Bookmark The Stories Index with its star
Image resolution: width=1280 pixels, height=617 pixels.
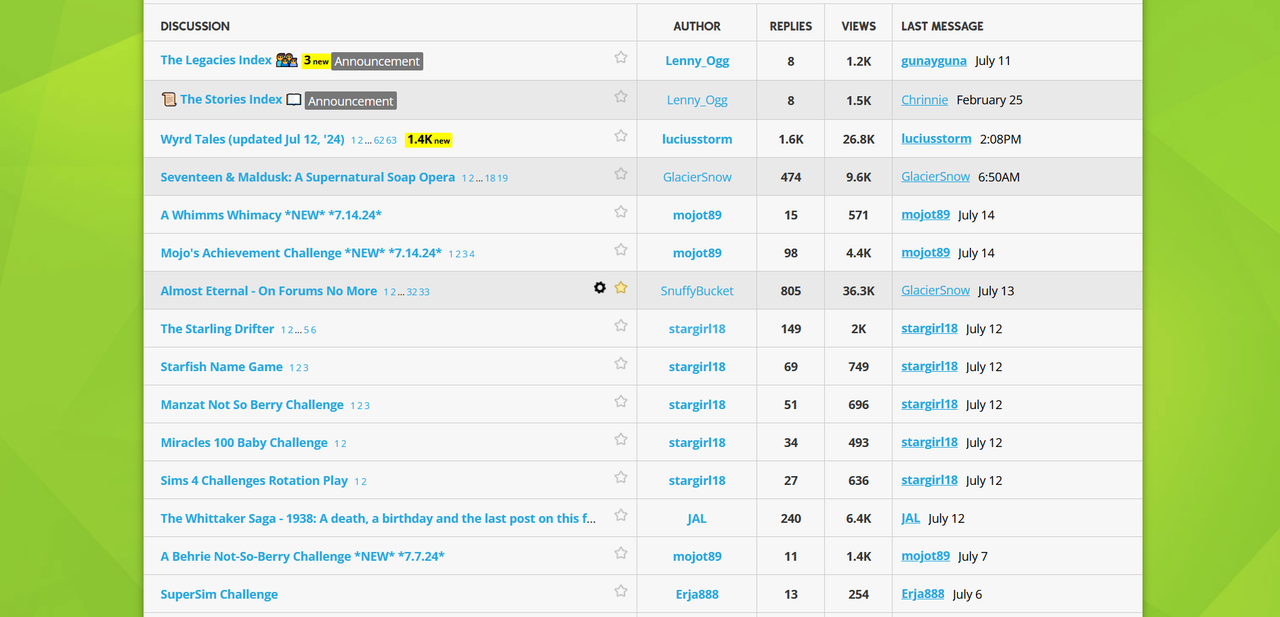tap(621, 97)
